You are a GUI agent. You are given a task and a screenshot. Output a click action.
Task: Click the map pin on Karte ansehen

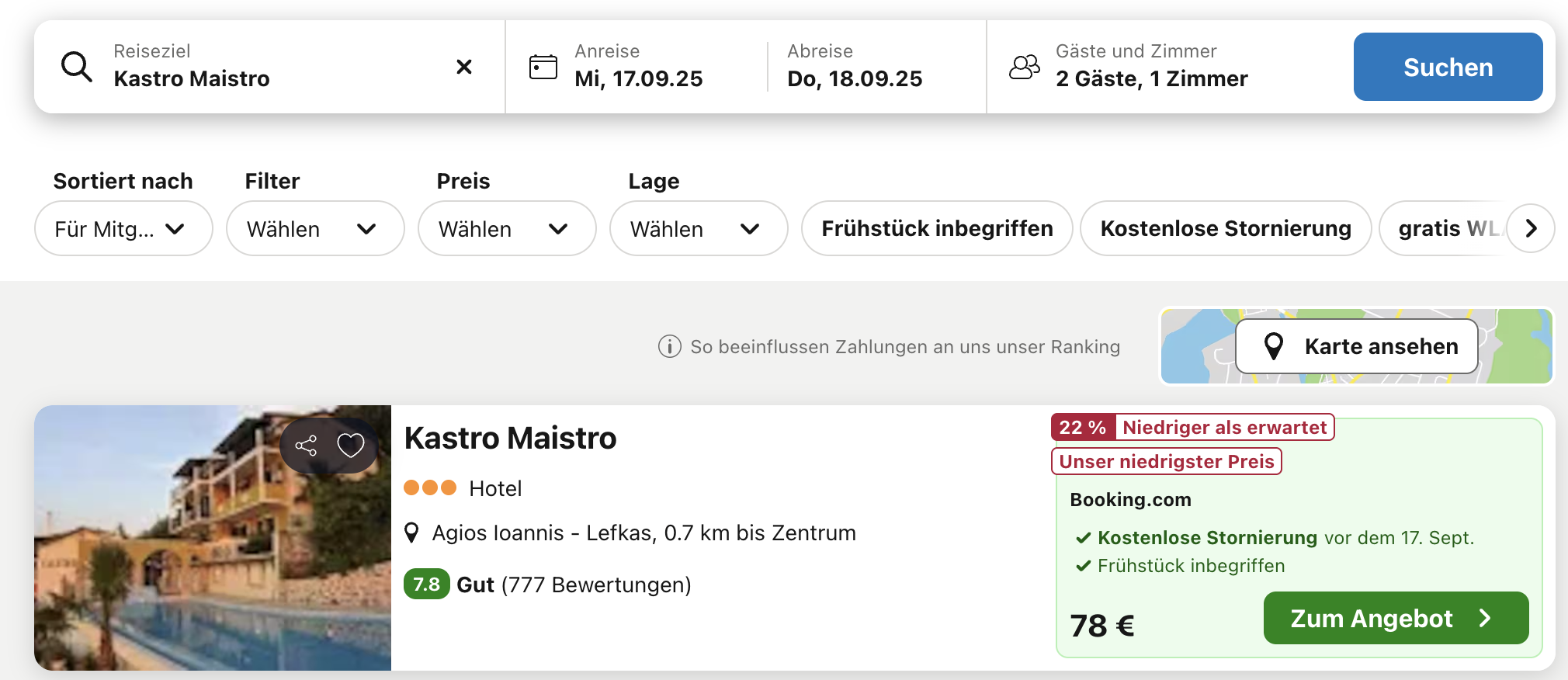click(1273, 346)
